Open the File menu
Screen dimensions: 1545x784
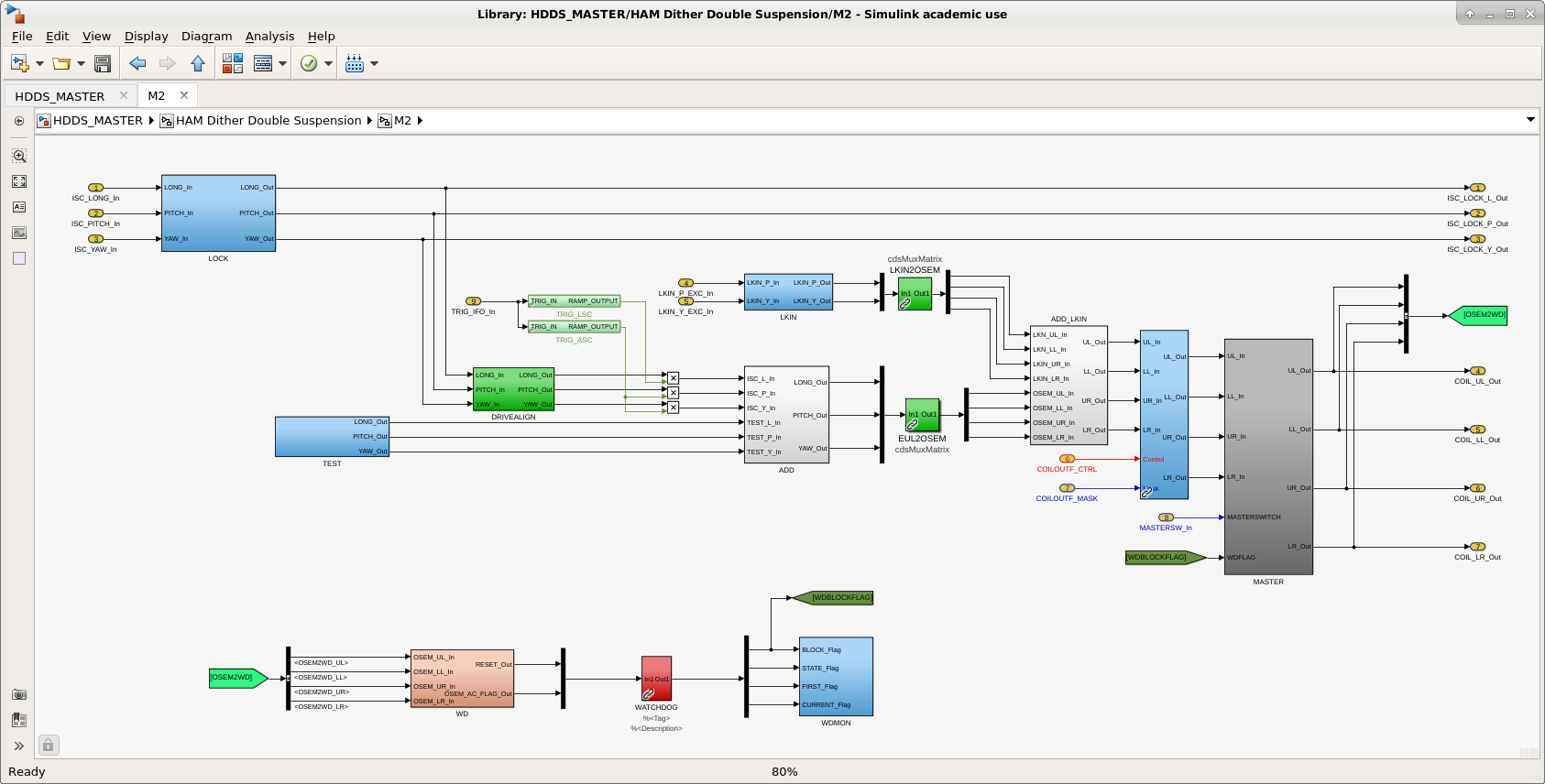pyautogui.click(x=22, y=37)
